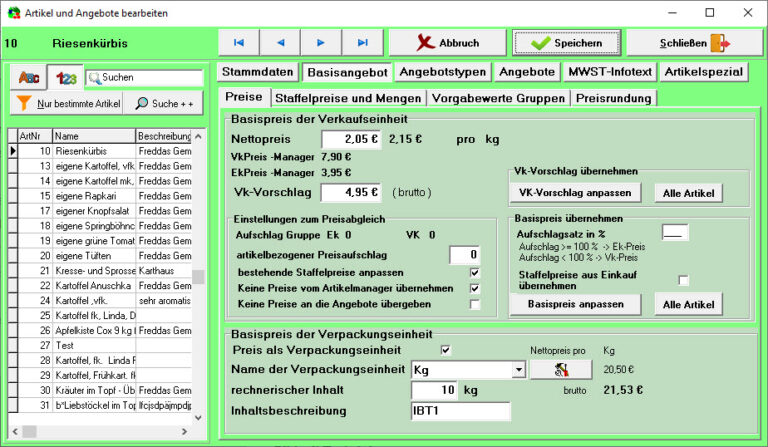The image size is (768, 447).
Task: Edit artikelbezogener Preisaufschlag field
Action: coord(464,255)
